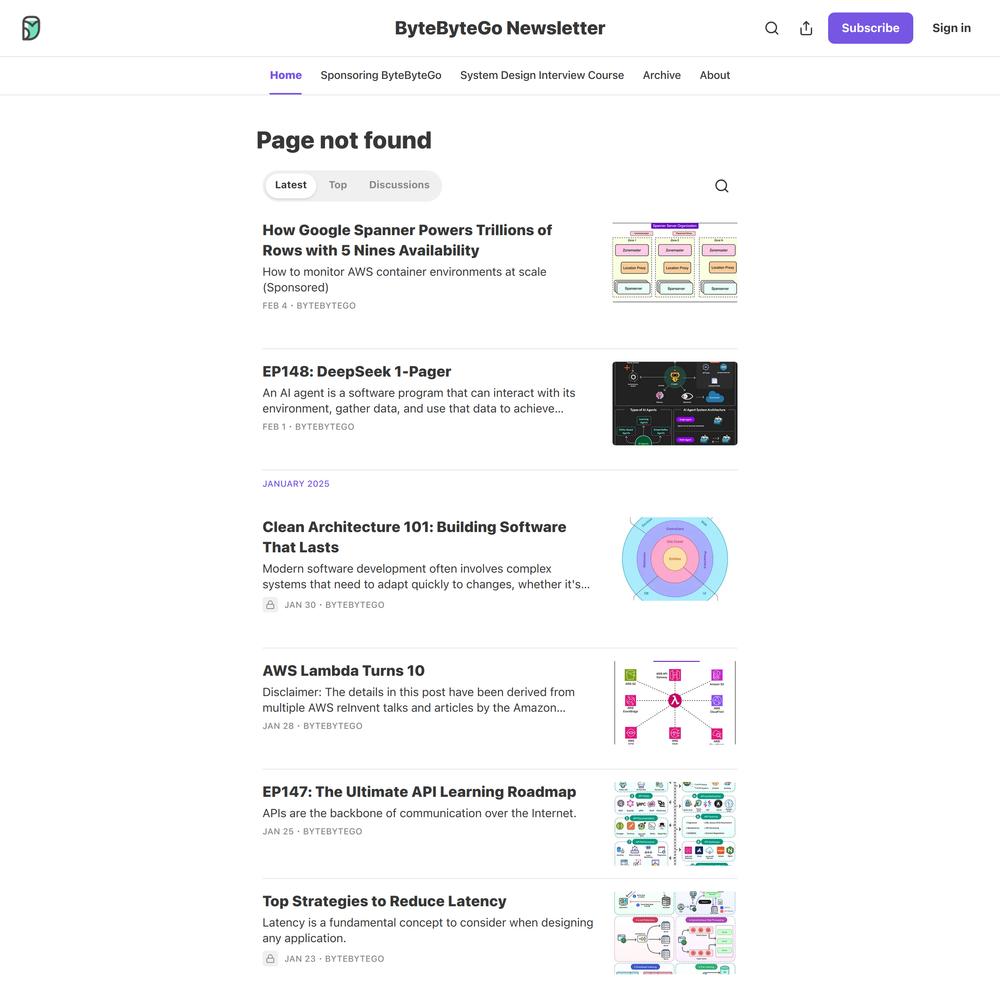The image size is (1000, 1000).
Task: Click 'JAN 23 · BYTEBYTEGO' byline
Action: (x=334, y=959)
